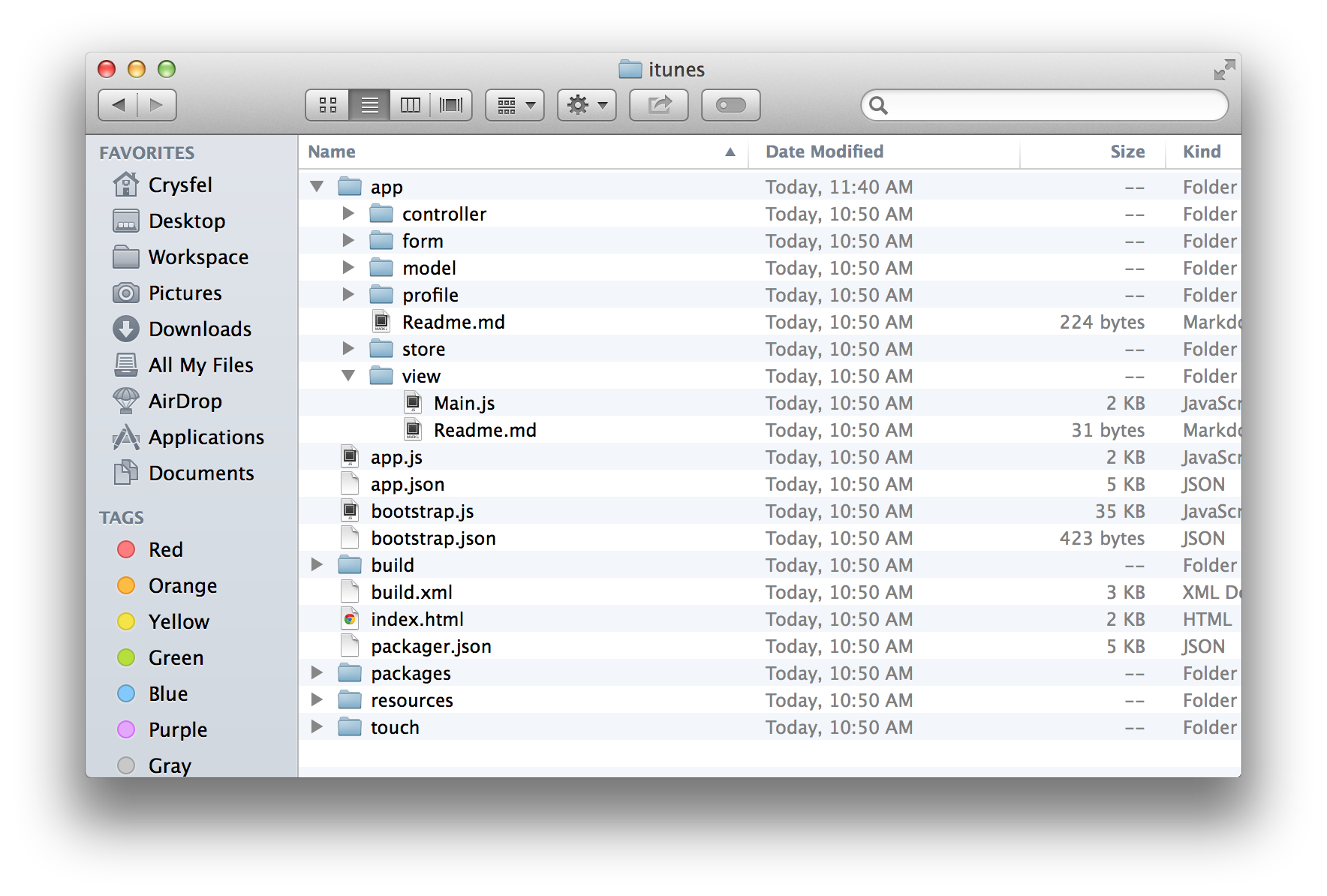This screenshot has height=896, width=1327.
Task: Select the app folder icon
Action: click(x=350, y=186)
